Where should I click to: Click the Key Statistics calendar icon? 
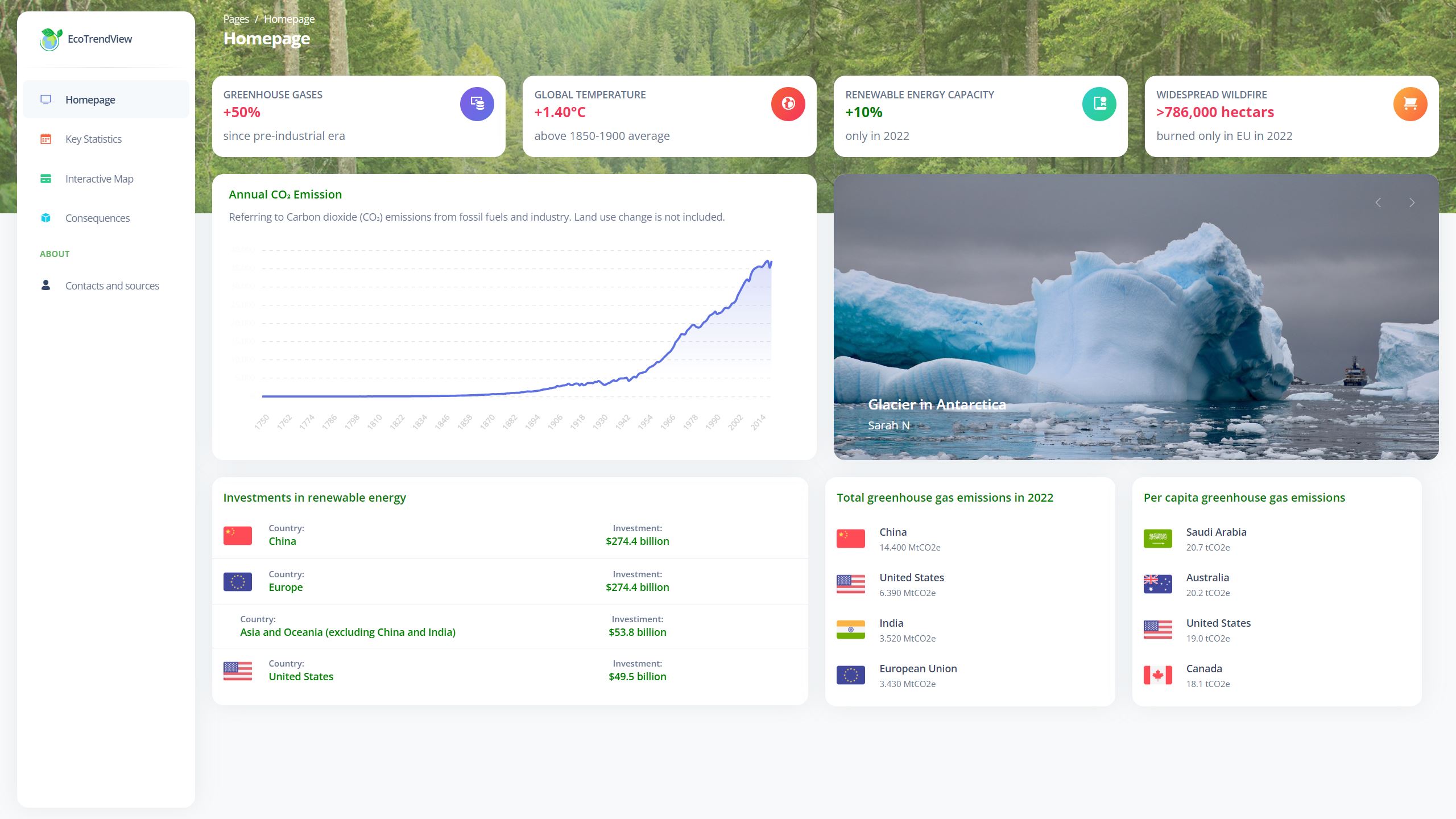(46, 139)
